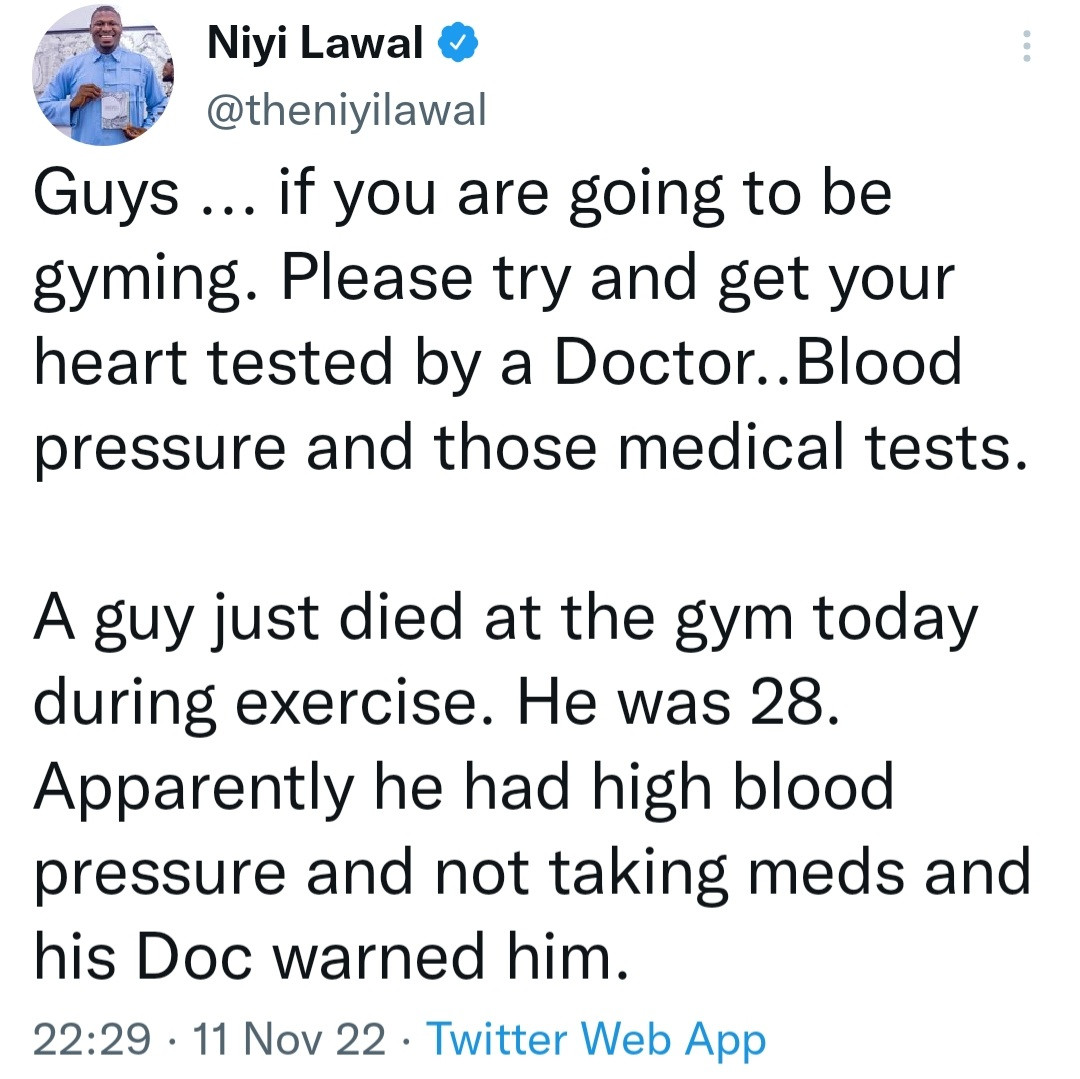Click the text "Doctor..Blood" in the tweet
This screenshot has height=1079, width=1080.
point(757,366)
